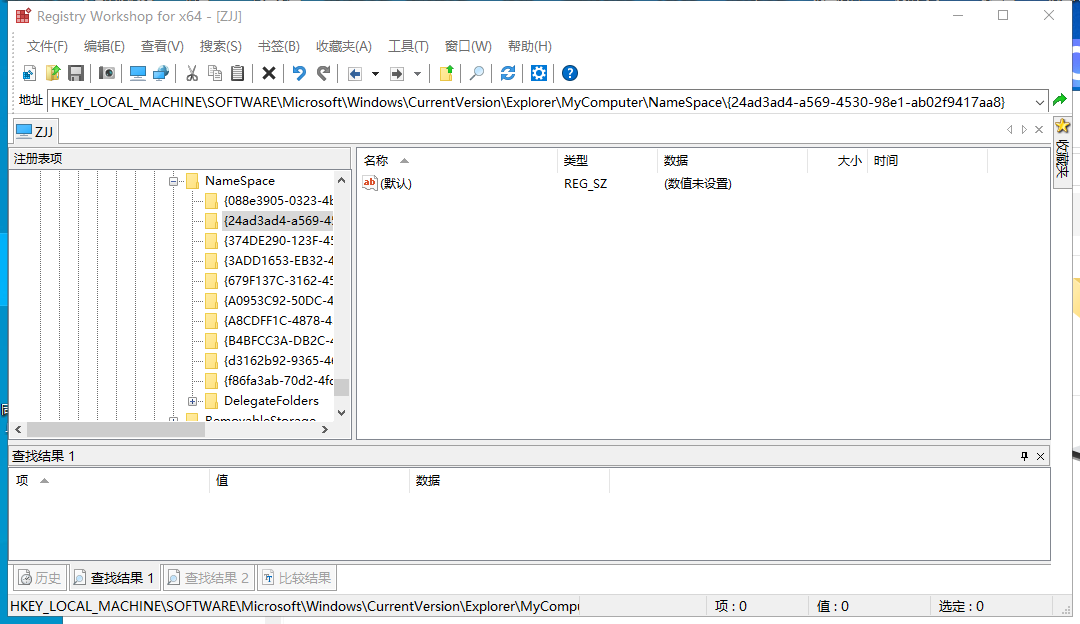The image size is (1080, 624).
Task: Sort values by 时间 column header
Action: pos(926,160)
